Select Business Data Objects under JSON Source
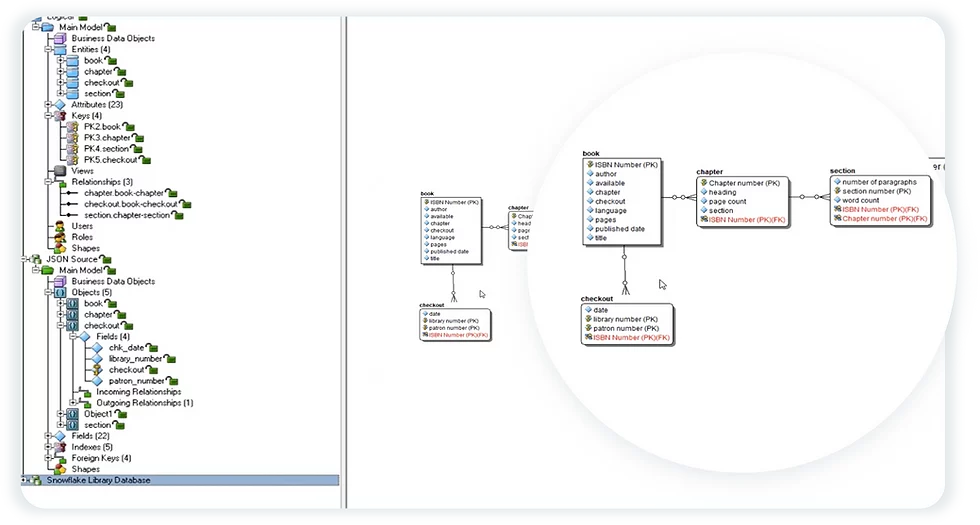Screen dimensions: 980x525 coord(113,281)
